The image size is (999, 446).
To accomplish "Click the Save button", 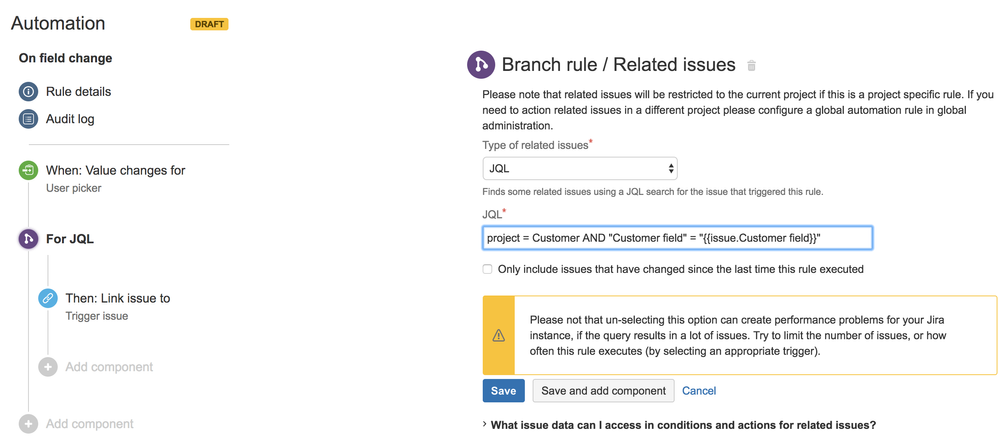I will pyautogui.click(x=503, y=390).
